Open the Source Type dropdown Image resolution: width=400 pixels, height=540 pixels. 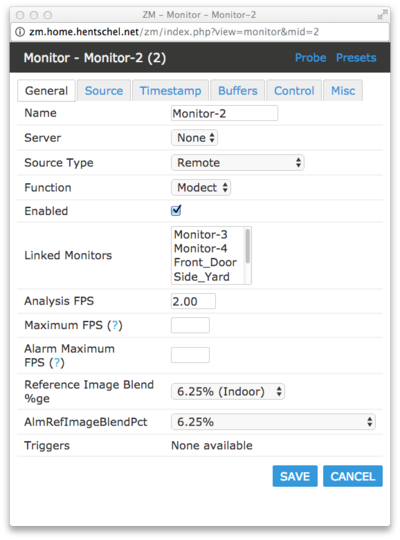[x=238, y=163]
